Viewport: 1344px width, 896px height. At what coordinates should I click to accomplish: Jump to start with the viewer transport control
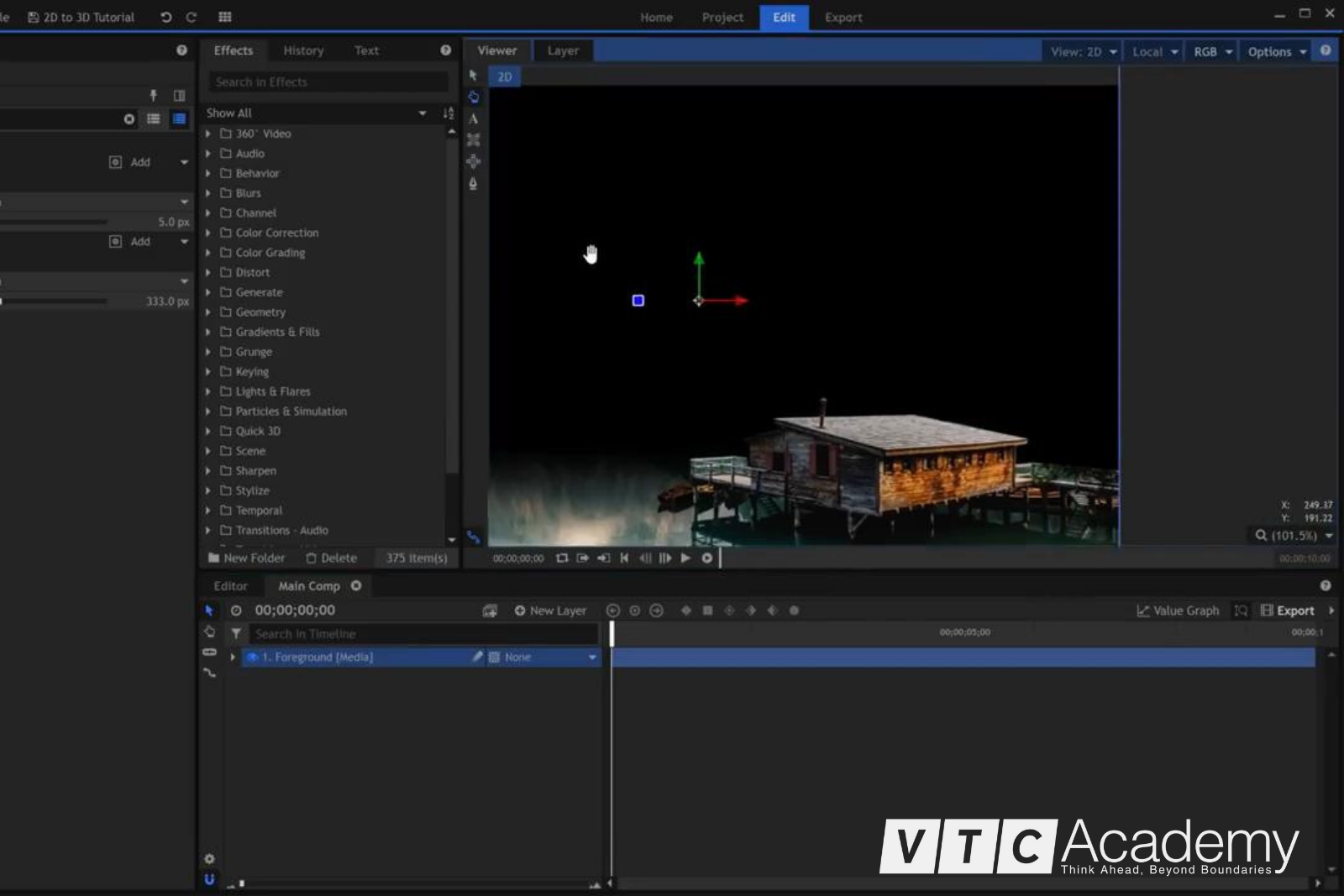(x=624, y=558)
